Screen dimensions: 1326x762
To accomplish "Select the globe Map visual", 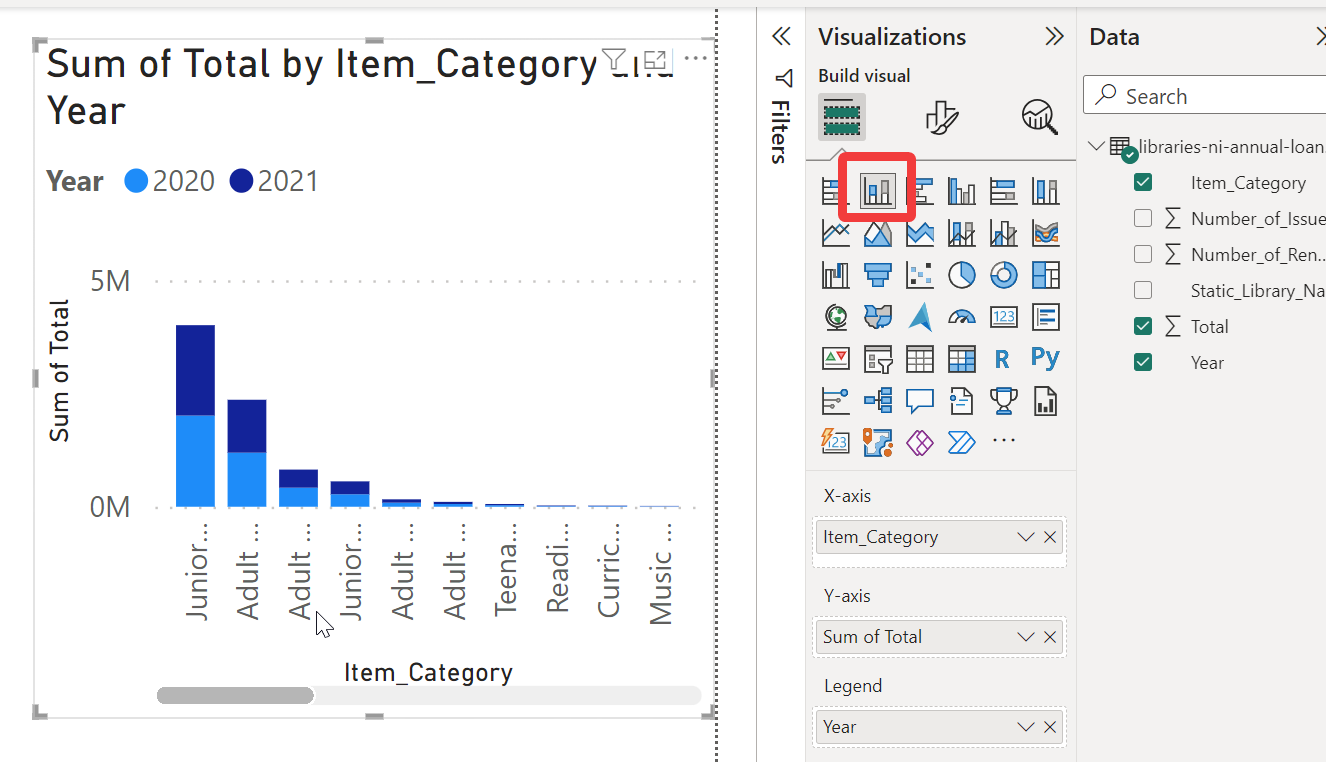I will coord(835,317).
